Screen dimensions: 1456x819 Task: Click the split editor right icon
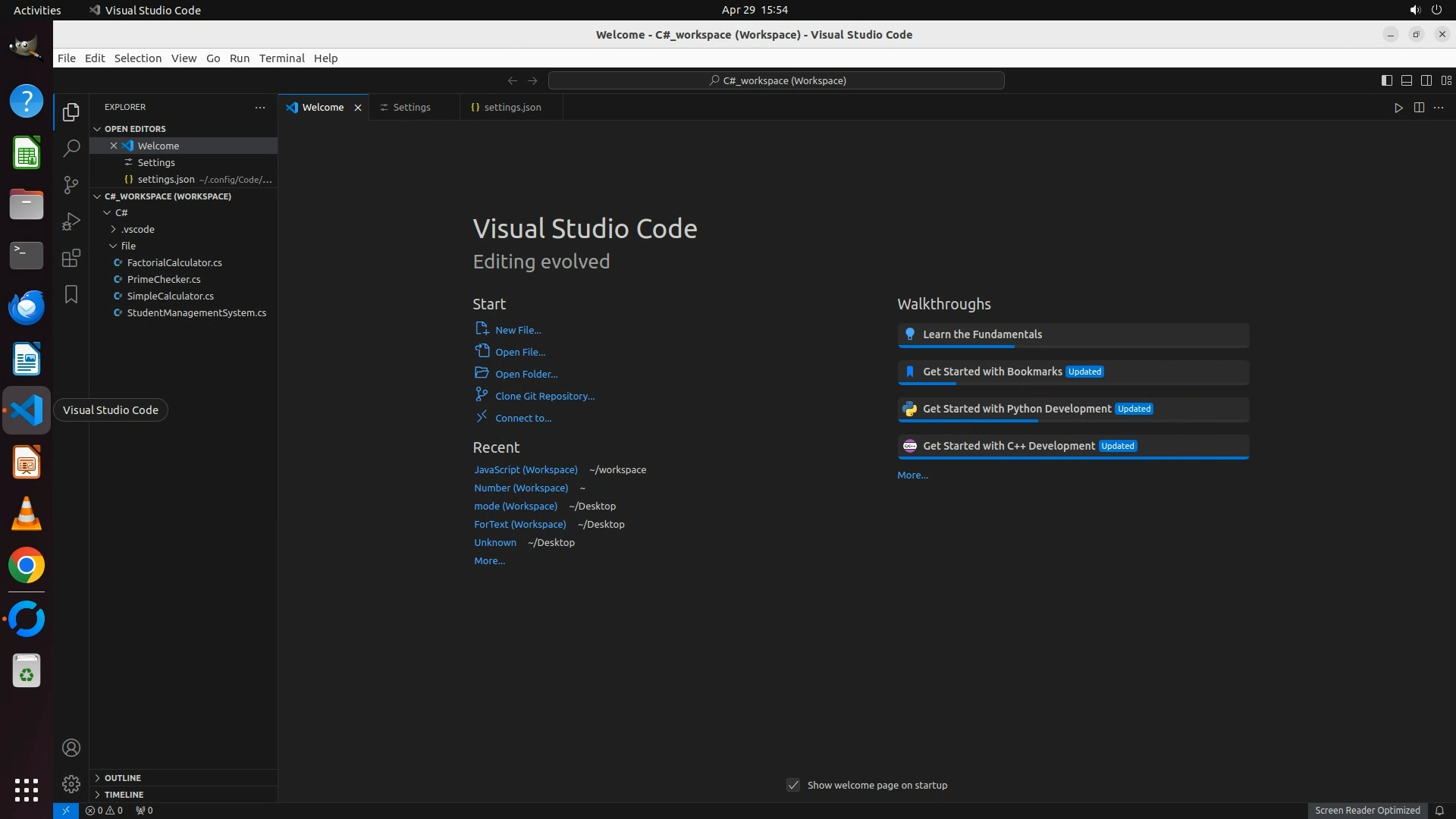tap(1419, 108)
